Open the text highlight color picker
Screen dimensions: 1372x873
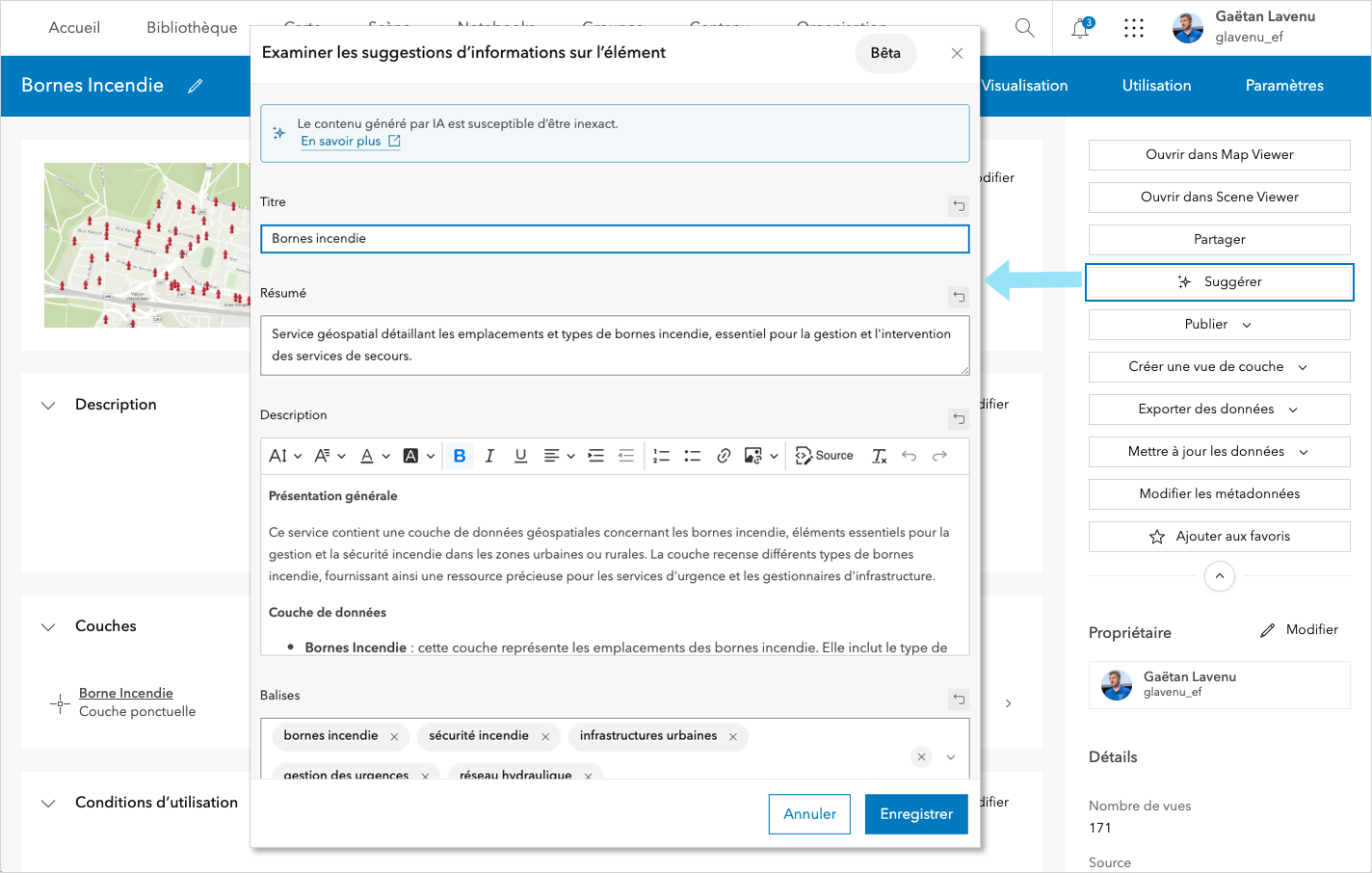pyautogui.click(x=418, y=456)
